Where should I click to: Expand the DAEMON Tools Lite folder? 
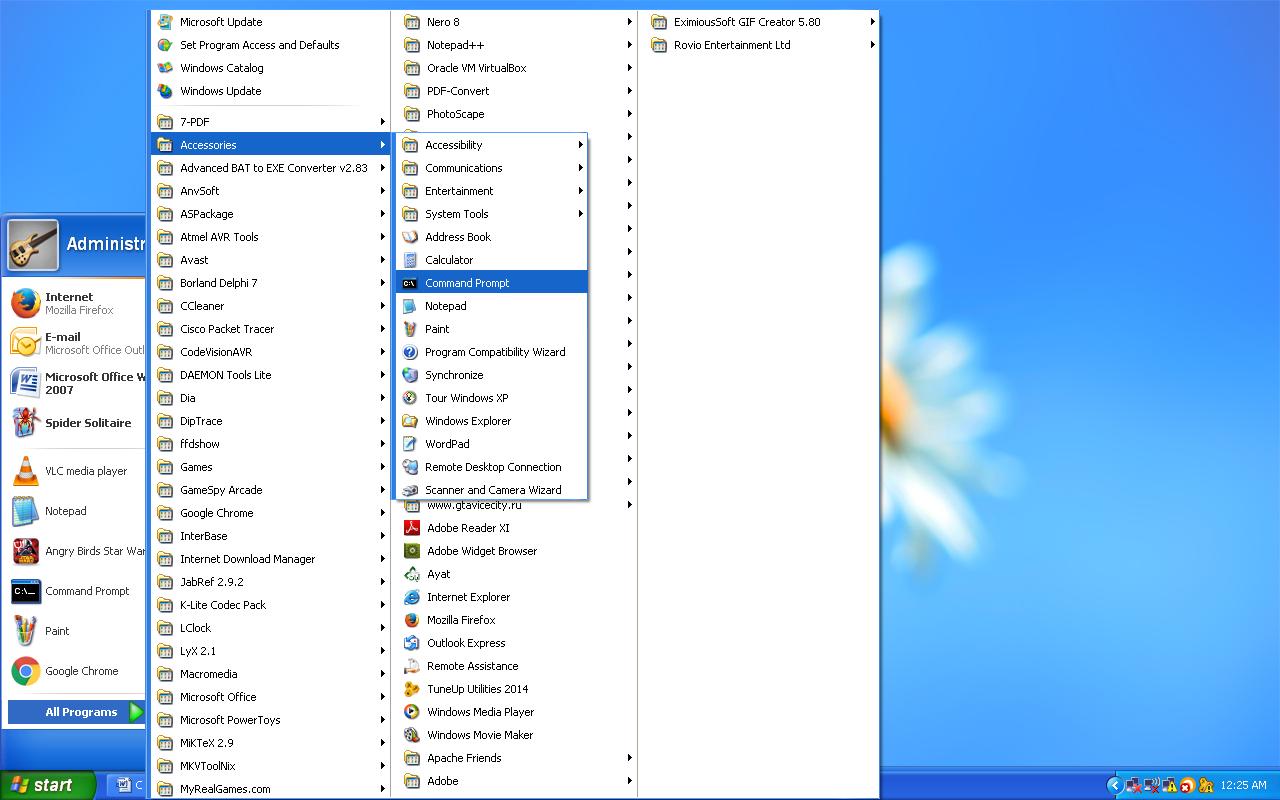click(270, 375)
